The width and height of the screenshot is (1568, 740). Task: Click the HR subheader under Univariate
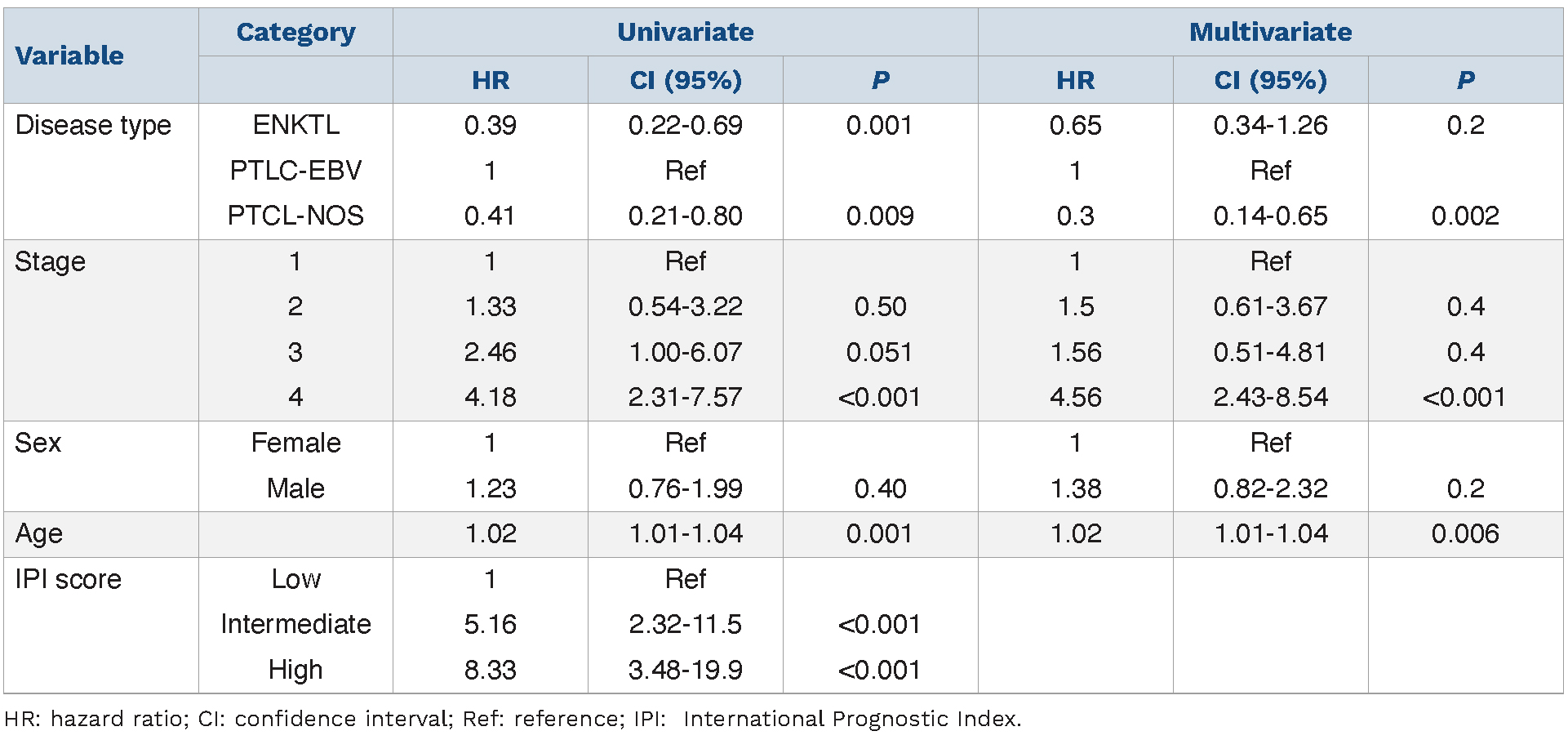click(491, 80)
